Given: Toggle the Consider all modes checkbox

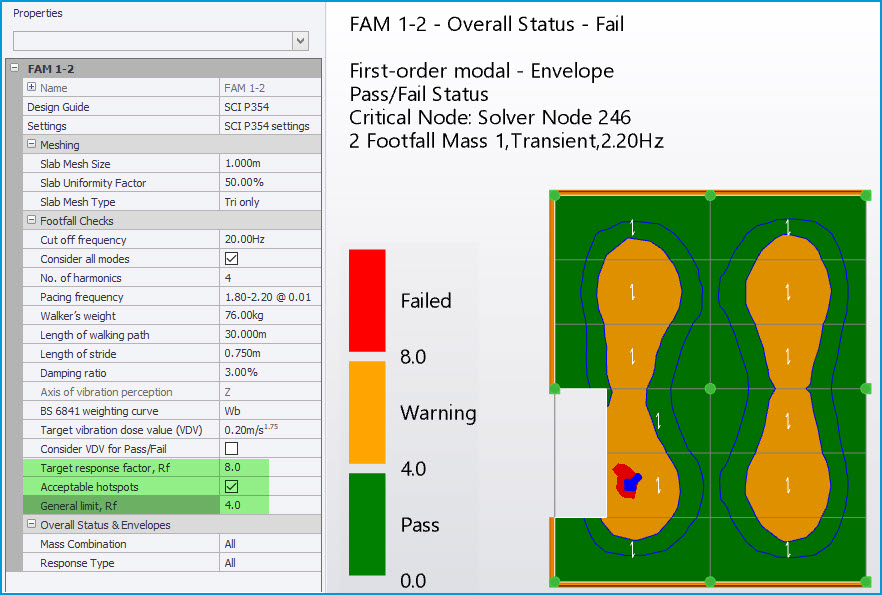Looking at the screenshot, I should click(x=231, y=259).
